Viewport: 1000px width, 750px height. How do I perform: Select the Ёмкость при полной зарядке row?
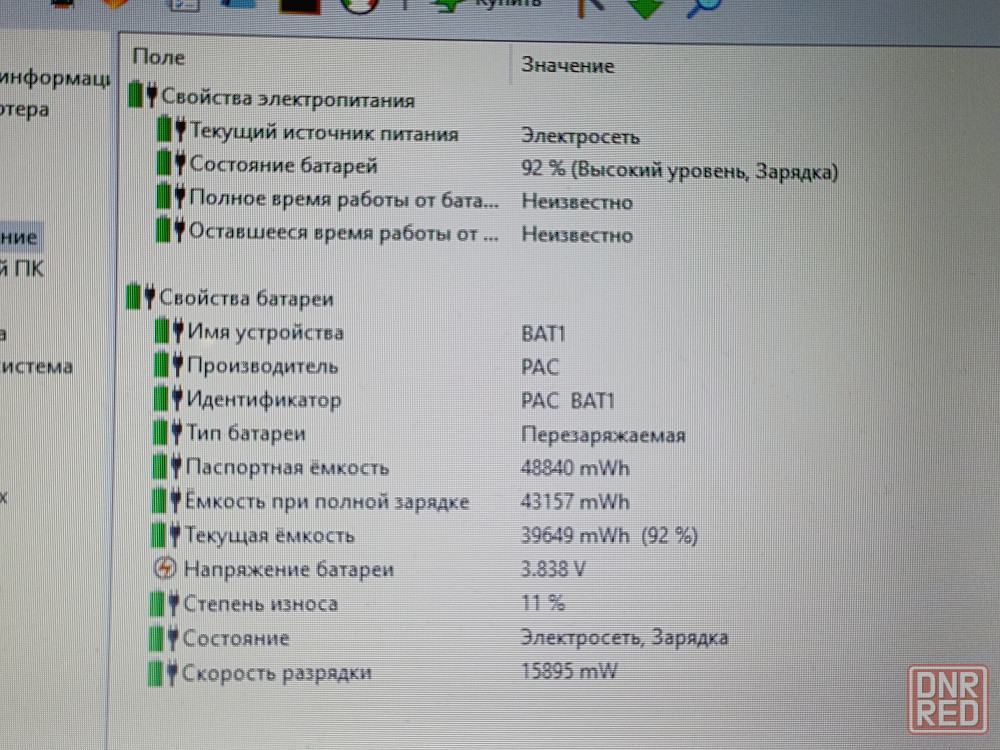point(326,502)
